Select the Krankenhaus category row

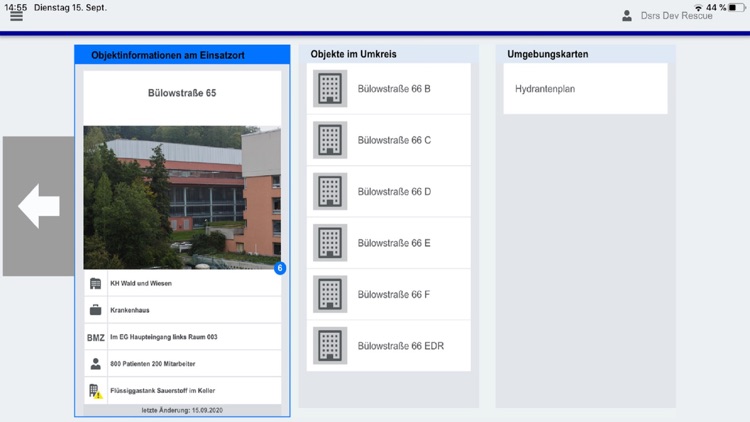pyautogui.click(x=182, y=311)
